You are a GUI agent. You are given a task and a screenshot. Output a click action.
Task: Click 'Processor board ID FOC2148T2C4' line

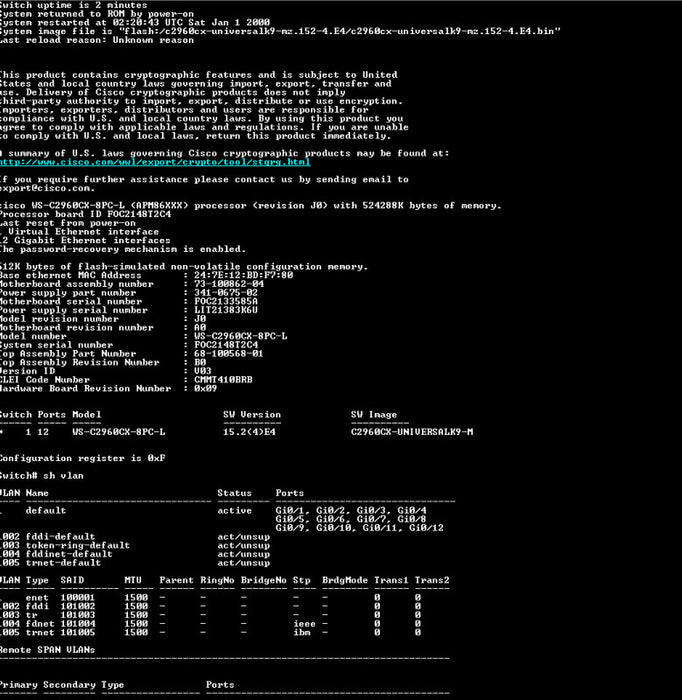(x=85, y=214)
